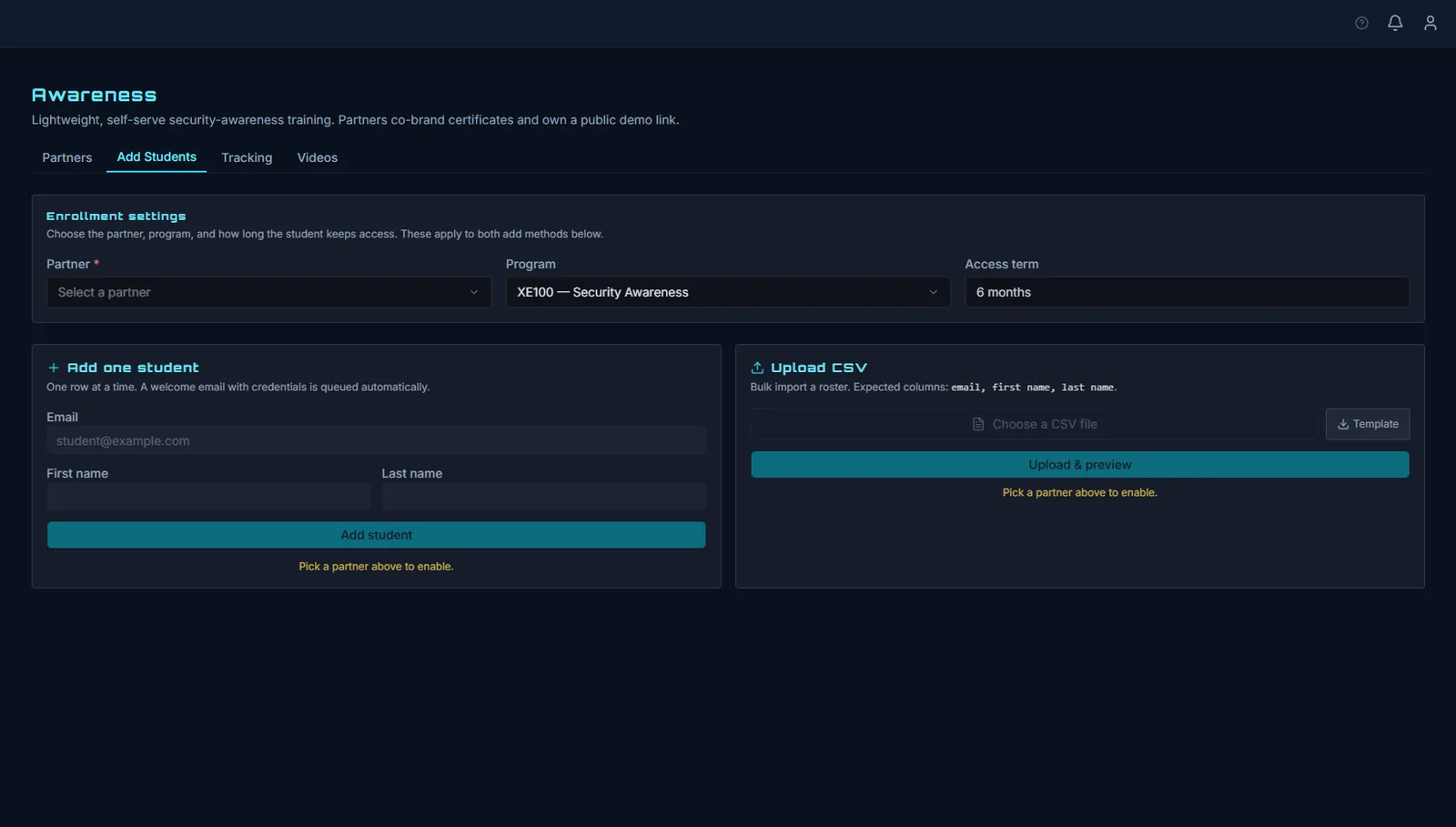
Task: Click the Awareness page heading
Action: tap(94, 95)
